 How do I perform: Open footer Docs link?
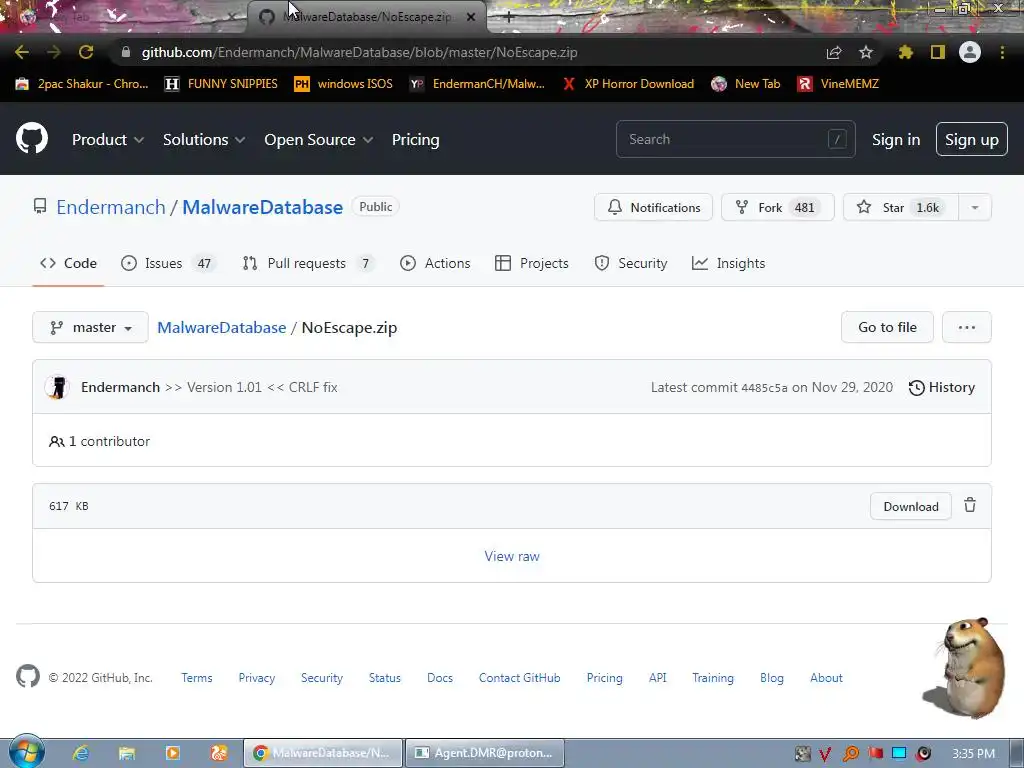point(440,678)
